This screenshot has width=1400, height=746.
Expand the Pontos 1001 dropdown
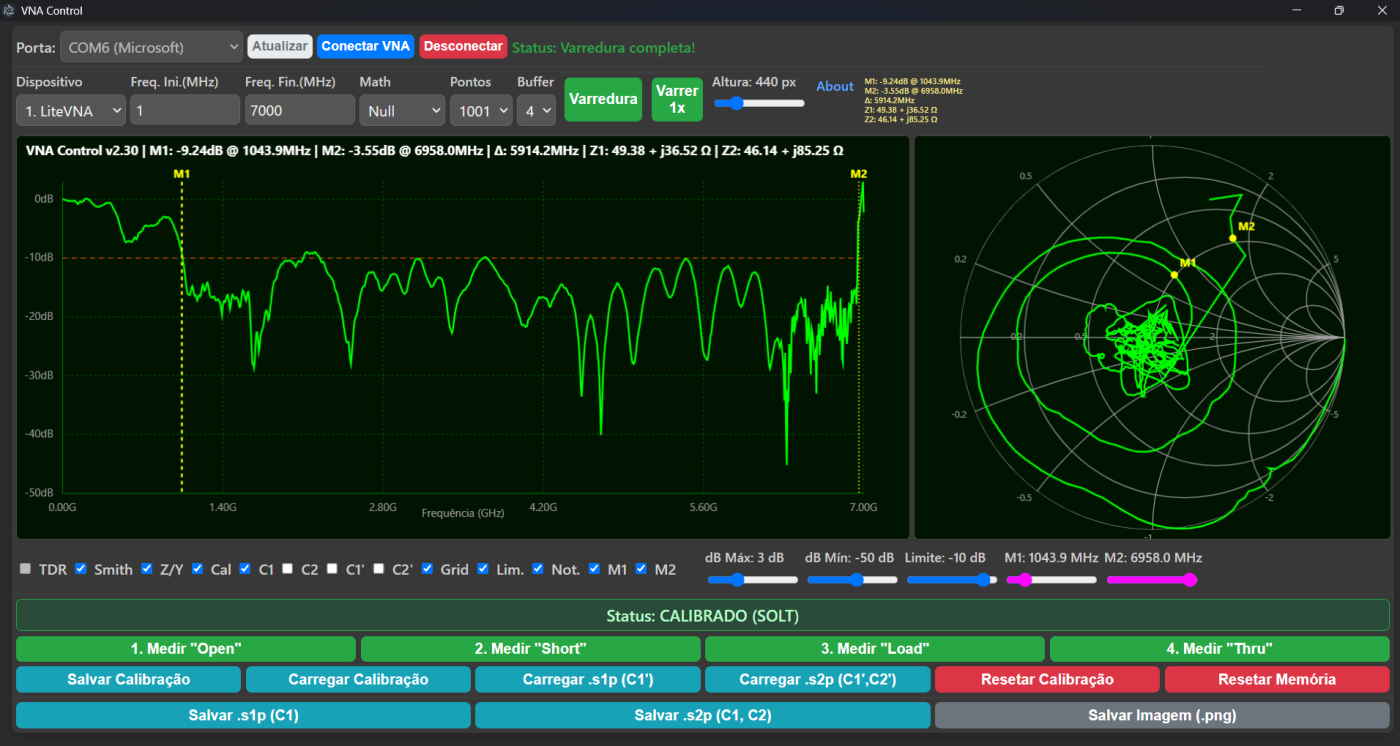tap(480, 111)
